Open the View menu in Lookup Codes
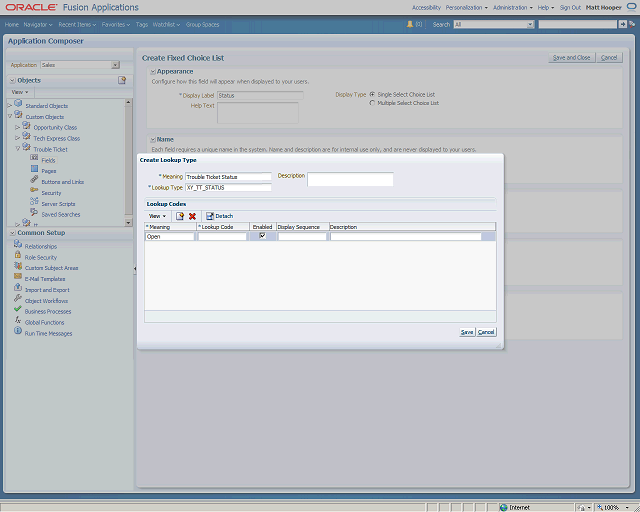This screenshot has height=512, width=640. [x=157, y=216]
